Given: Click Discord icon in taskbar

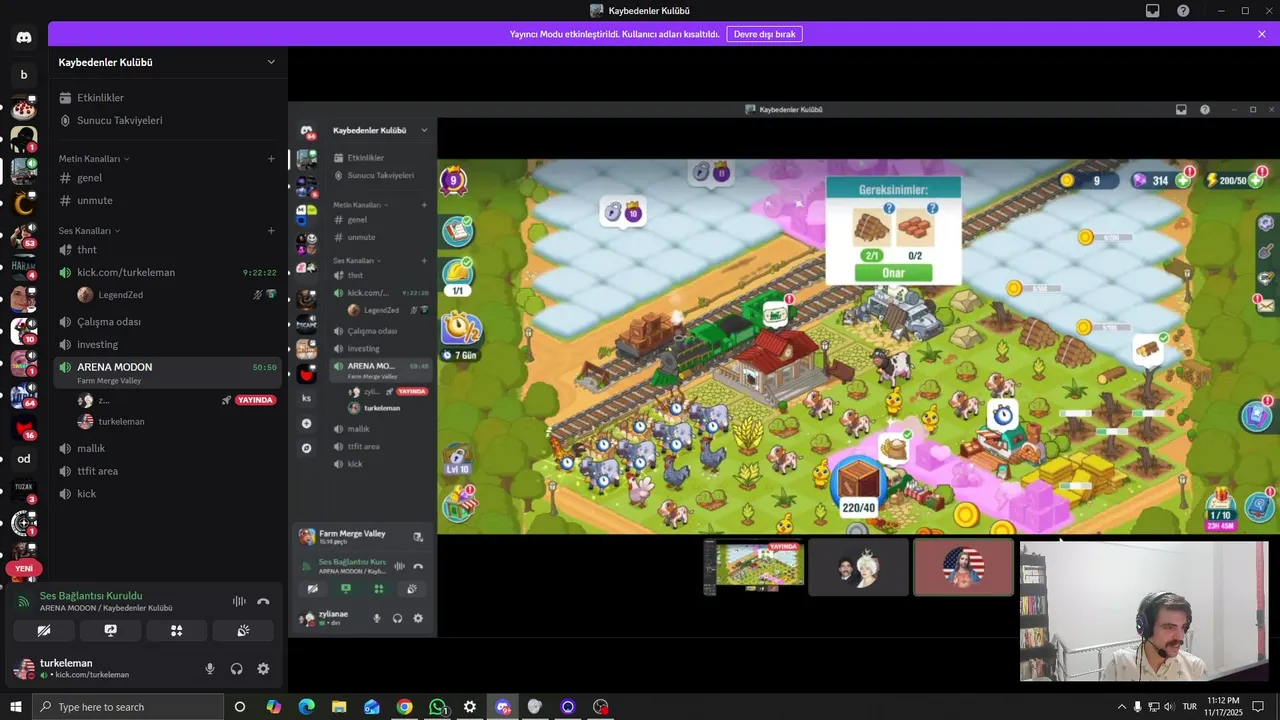Looking at the screenshot, I should pos(503,707).
